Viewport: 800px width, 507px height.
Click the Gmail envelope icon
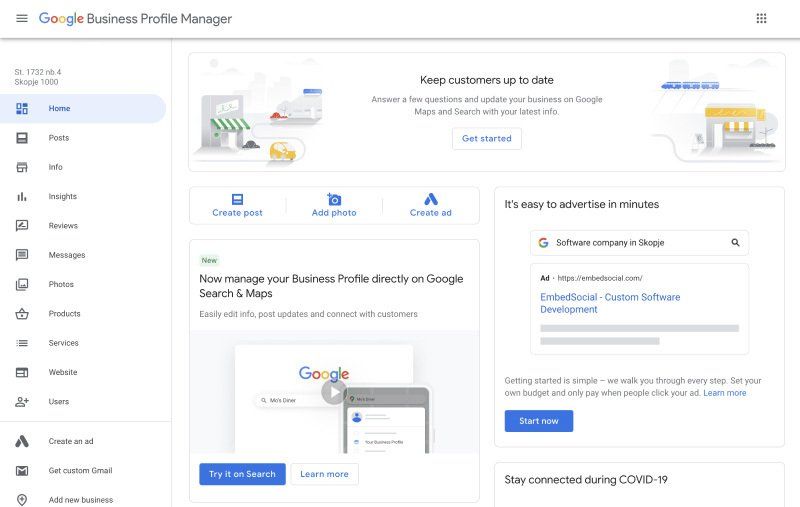pyautogui.click(x=22, y=471)
